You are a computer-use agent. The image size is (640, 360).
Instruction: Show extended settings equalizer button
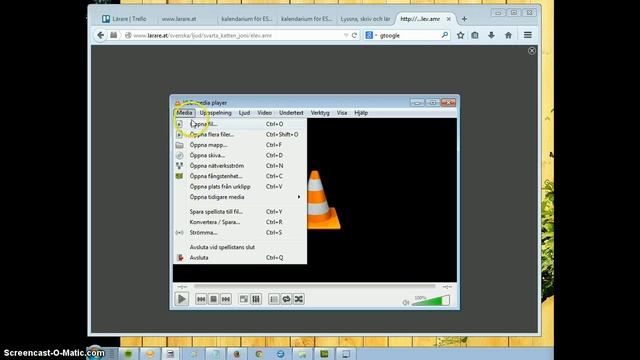tap(256, 299)
